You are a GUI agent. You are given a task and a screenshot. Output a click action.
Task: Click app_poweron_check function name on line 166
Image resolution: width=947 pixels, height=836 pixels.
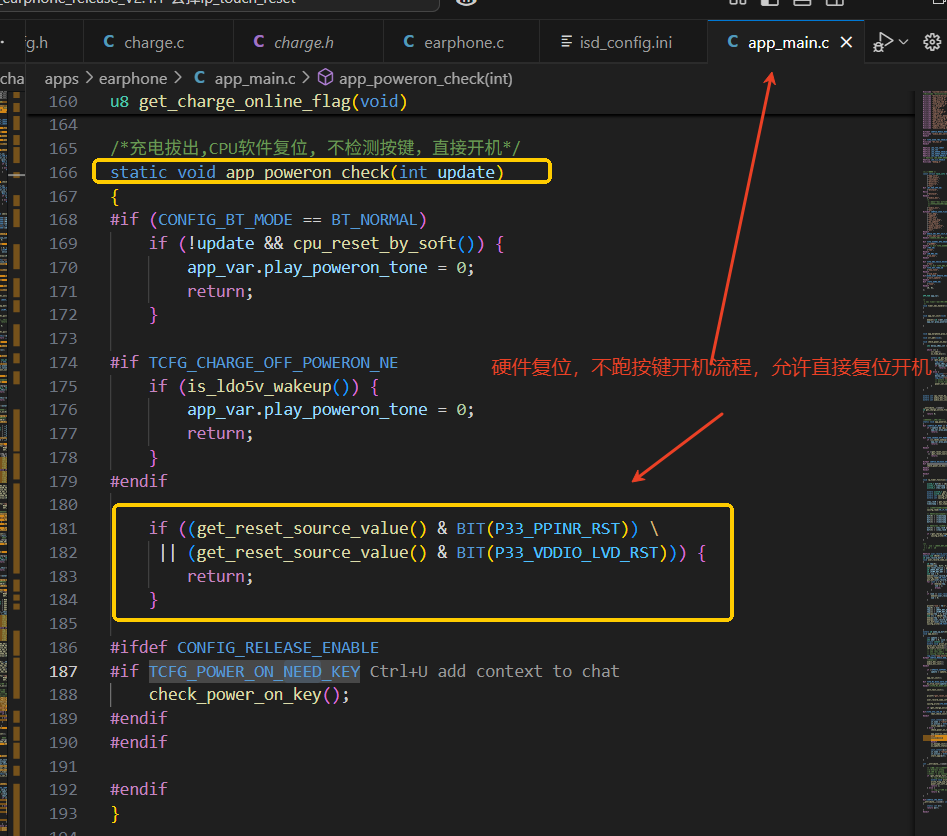(x=308, y=172)
